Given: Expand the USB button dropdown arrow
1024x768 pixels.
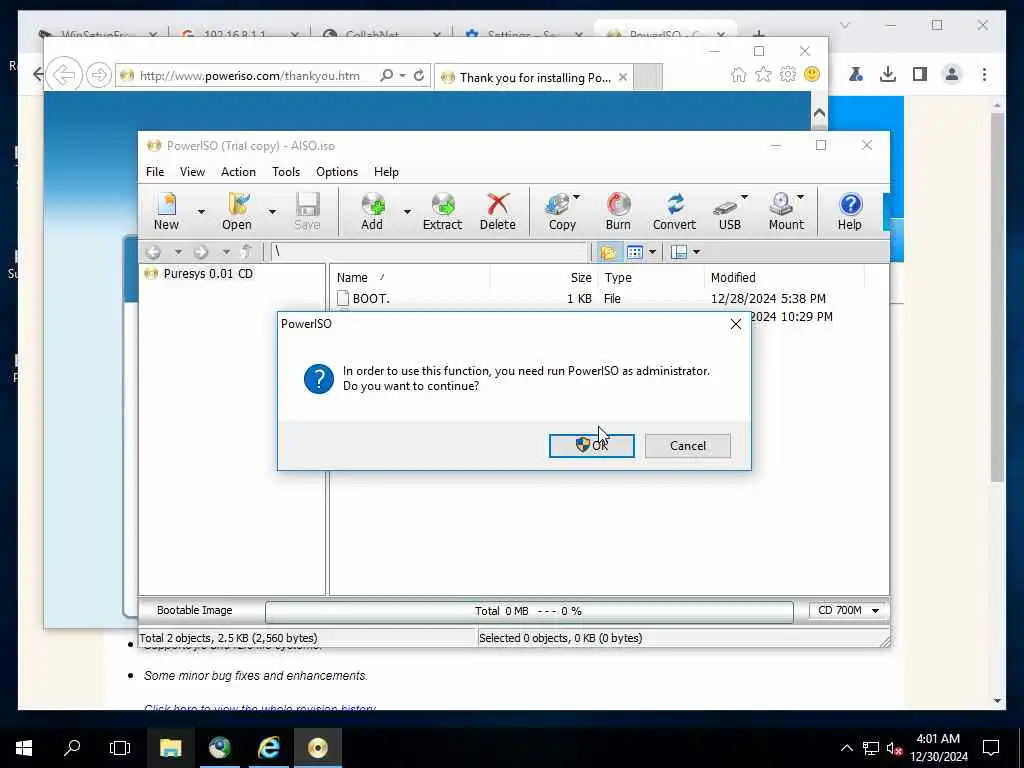Looking at the screenshot, I should [744, 197].
